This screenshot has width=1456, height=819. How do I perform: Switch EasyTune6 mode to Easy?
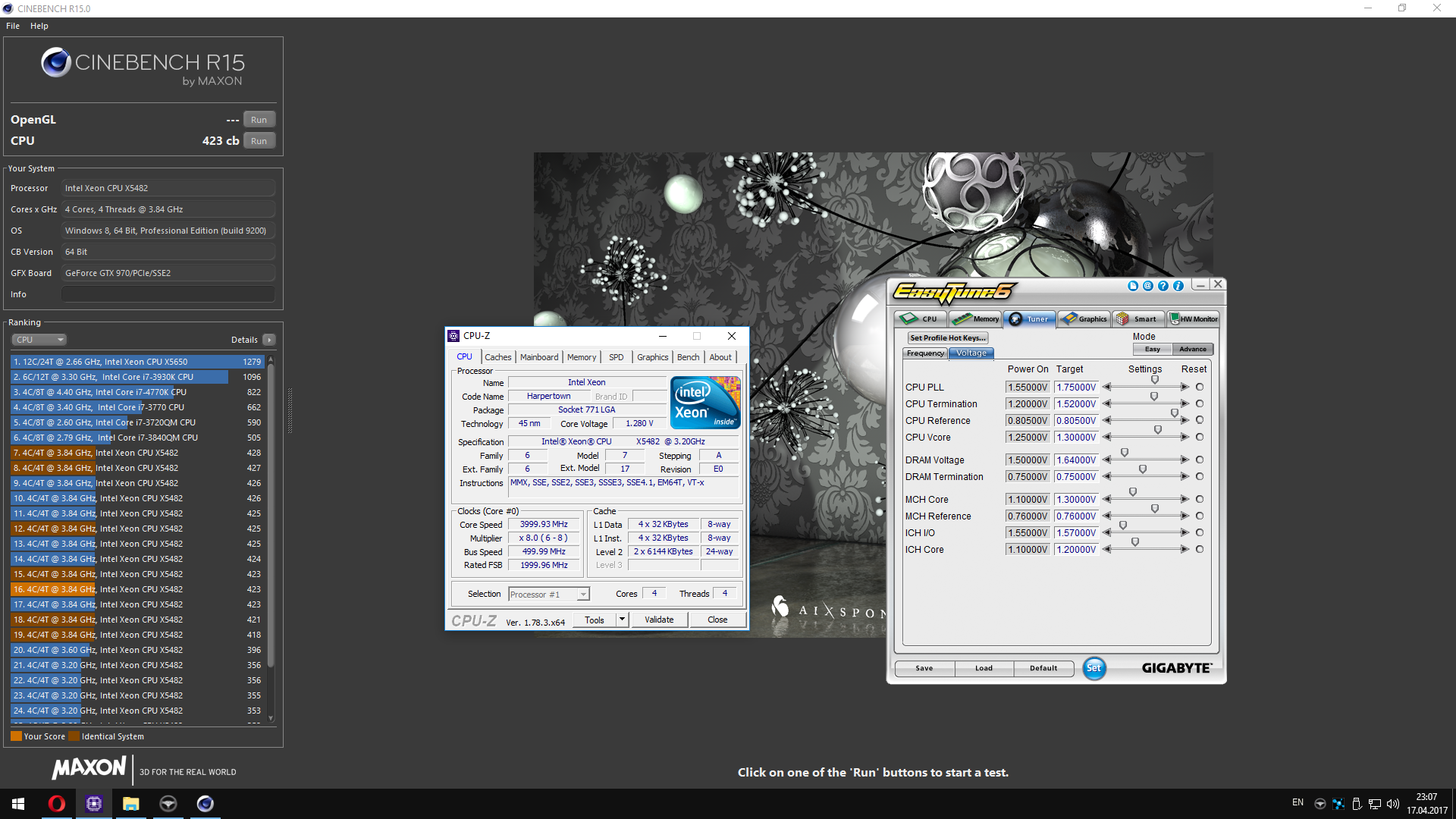pyautogui.click(x=1152, y=350)
